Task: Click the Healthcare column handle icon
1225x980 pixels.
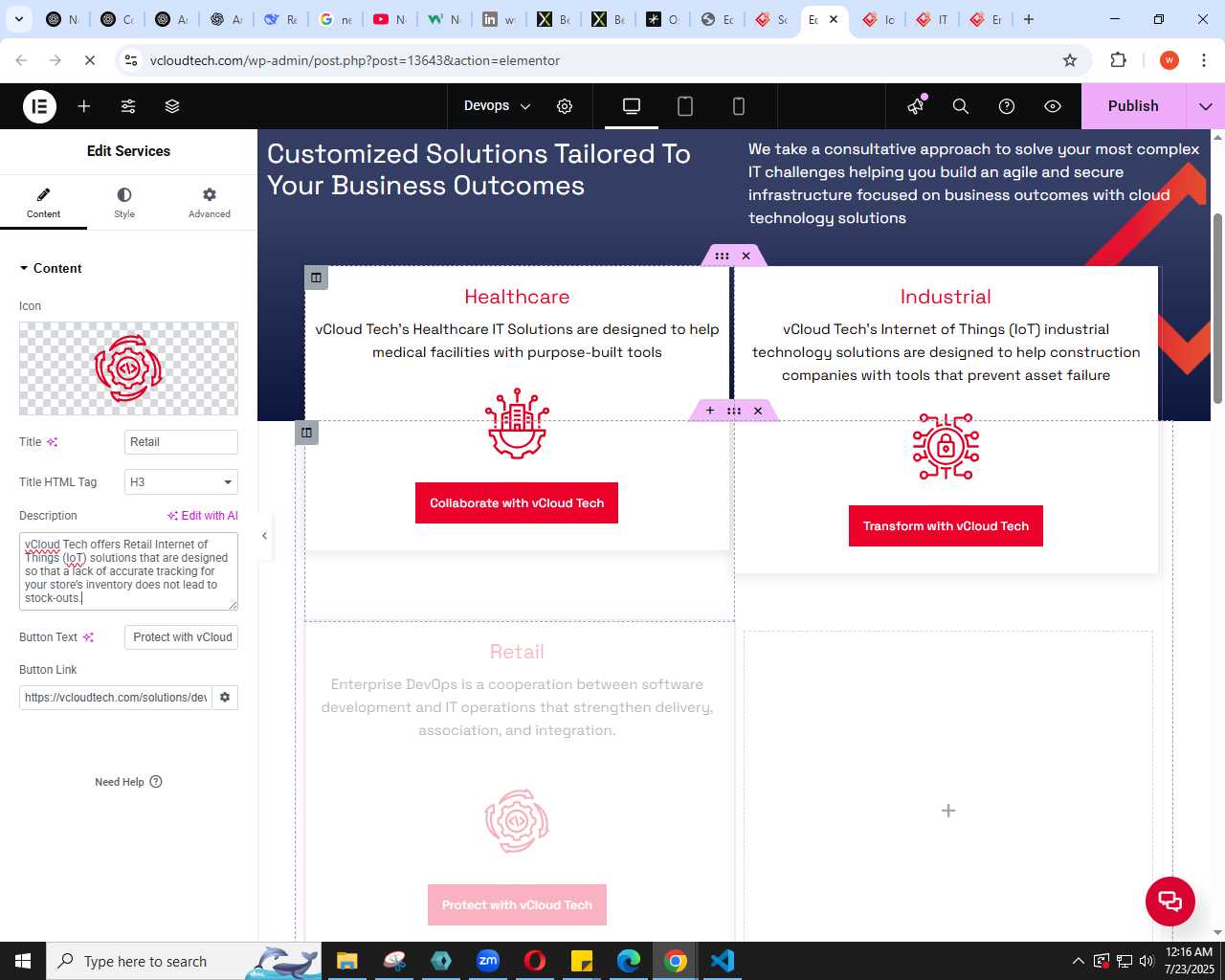Action: point(316,278)
